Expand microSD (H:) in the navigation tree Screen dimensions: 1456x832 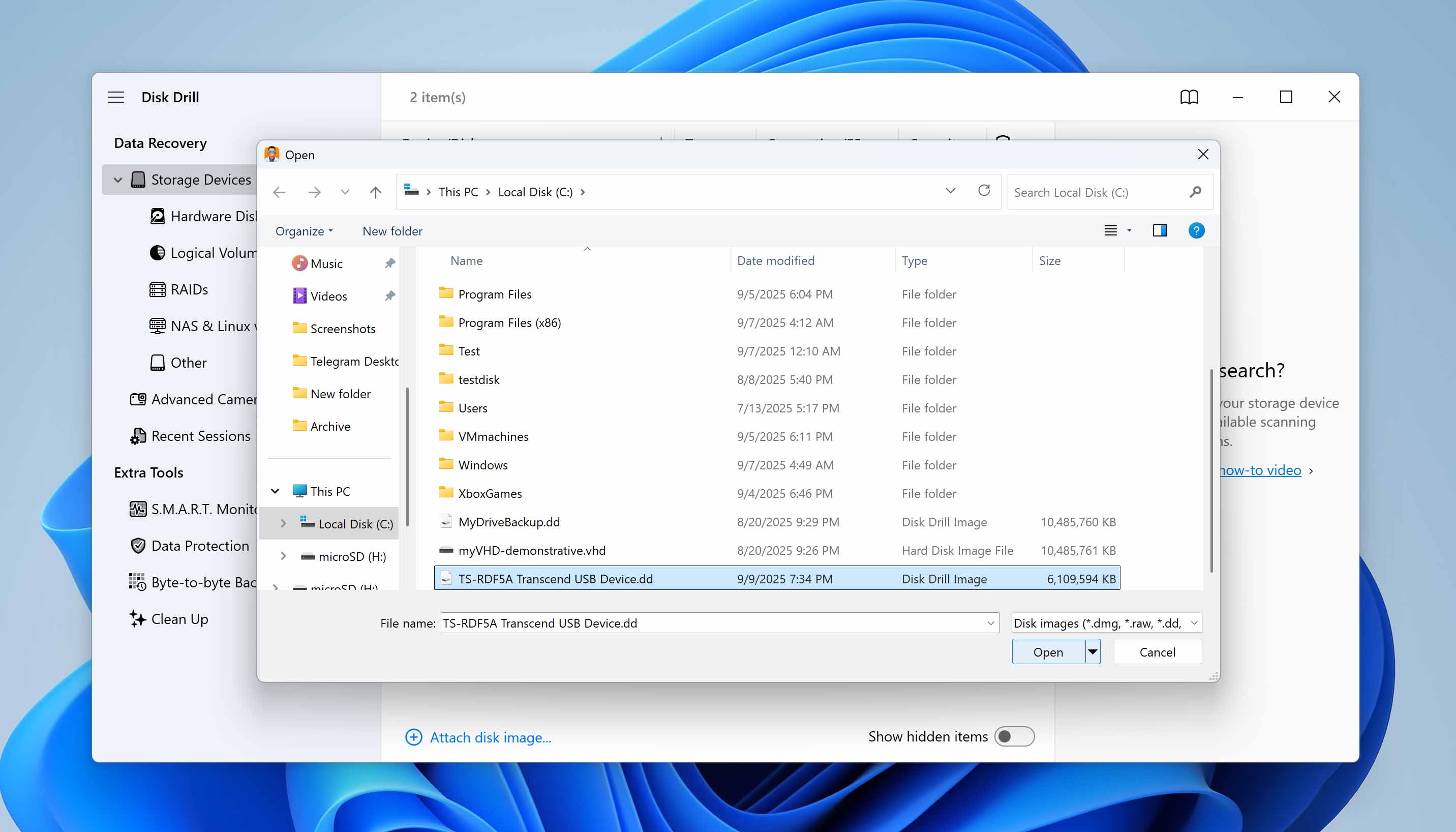point(282,556)
